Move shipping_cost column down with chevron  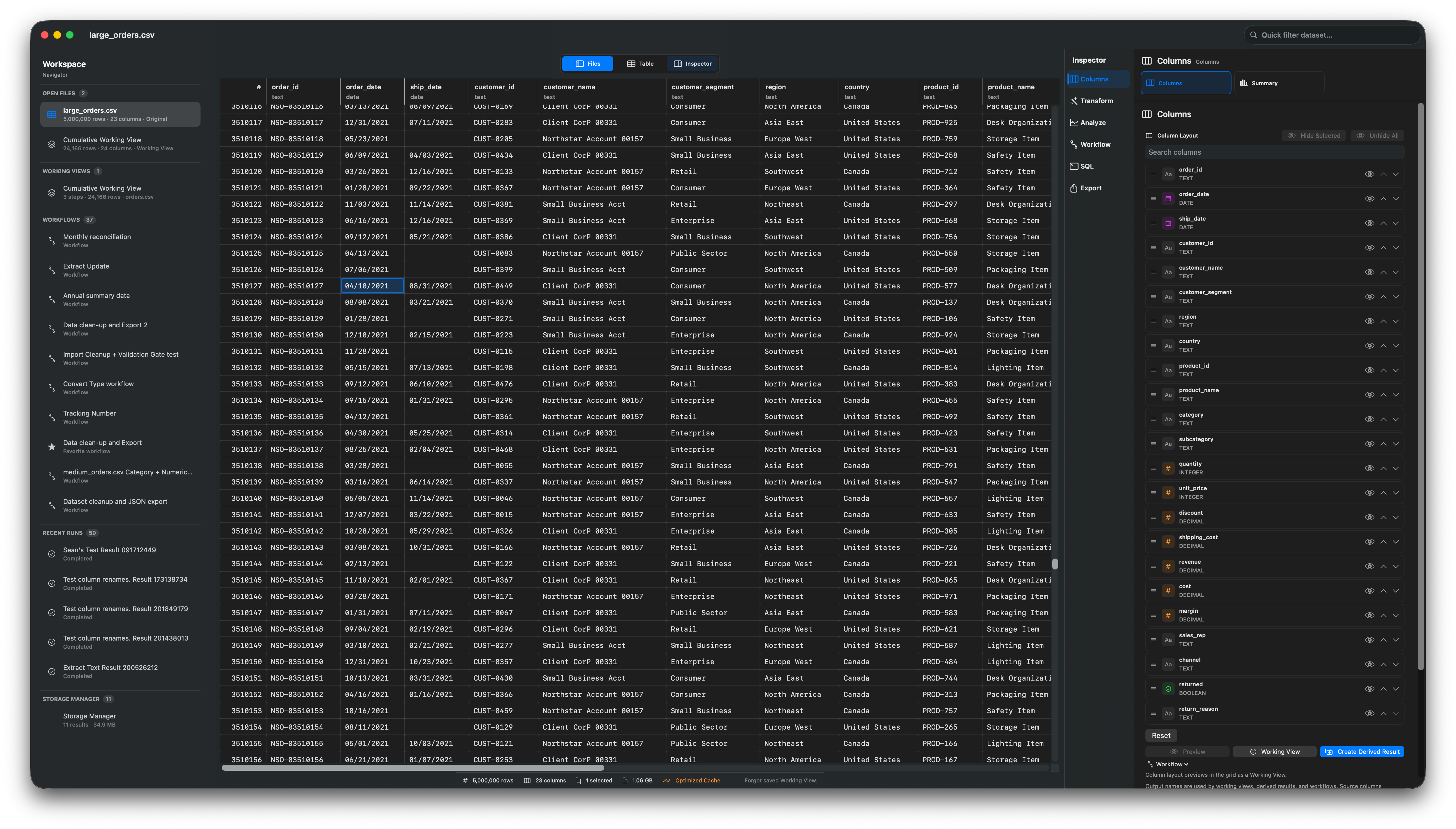1396,541
